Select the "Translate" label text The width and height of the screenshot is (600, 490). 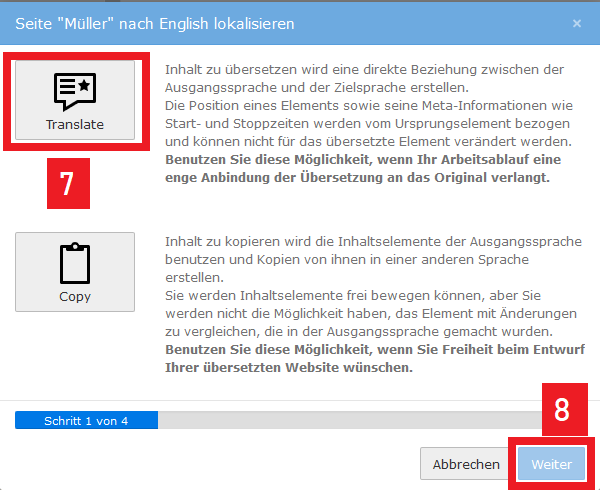75,125
